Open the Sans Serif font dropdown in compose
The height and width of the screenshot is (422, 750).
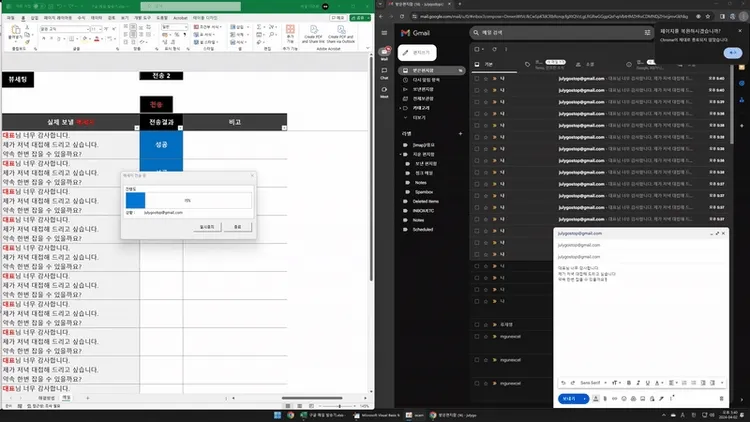[x=590, y=382]
